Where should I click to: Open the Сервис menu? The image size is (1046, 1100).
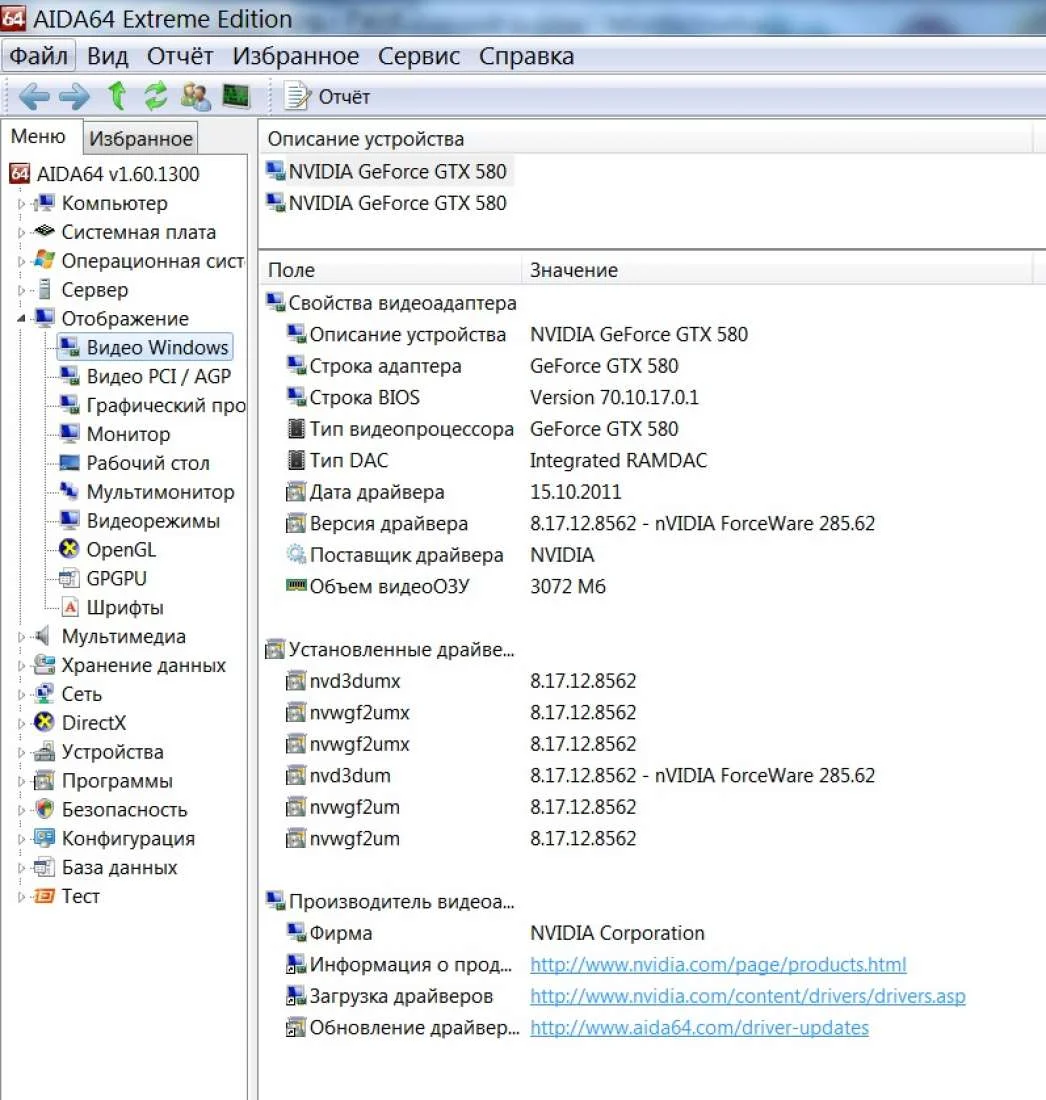coord(419,56)
